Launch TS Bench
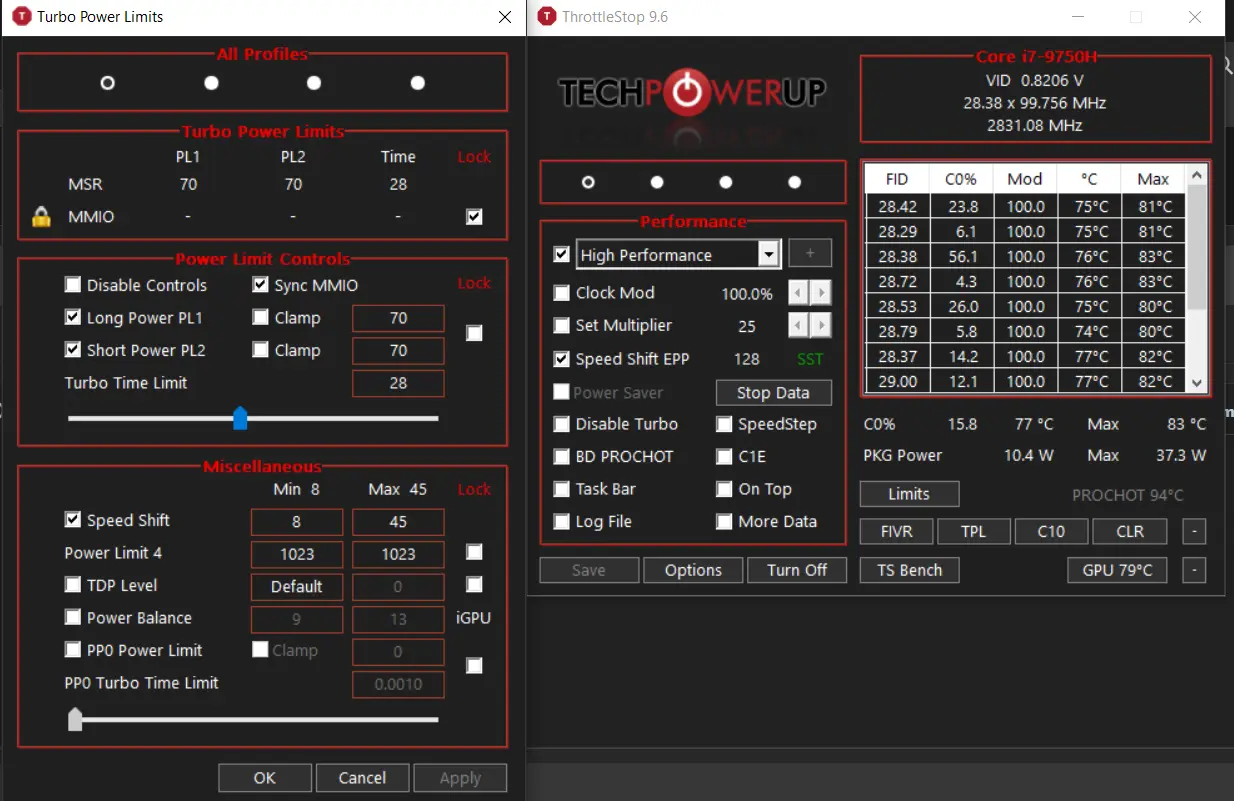1234x801 pixels. coord(909,570)
